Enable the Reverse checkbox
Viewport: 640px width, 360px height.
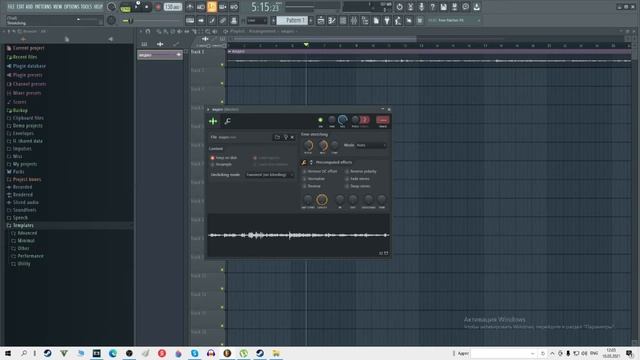(x=304, y=186)
